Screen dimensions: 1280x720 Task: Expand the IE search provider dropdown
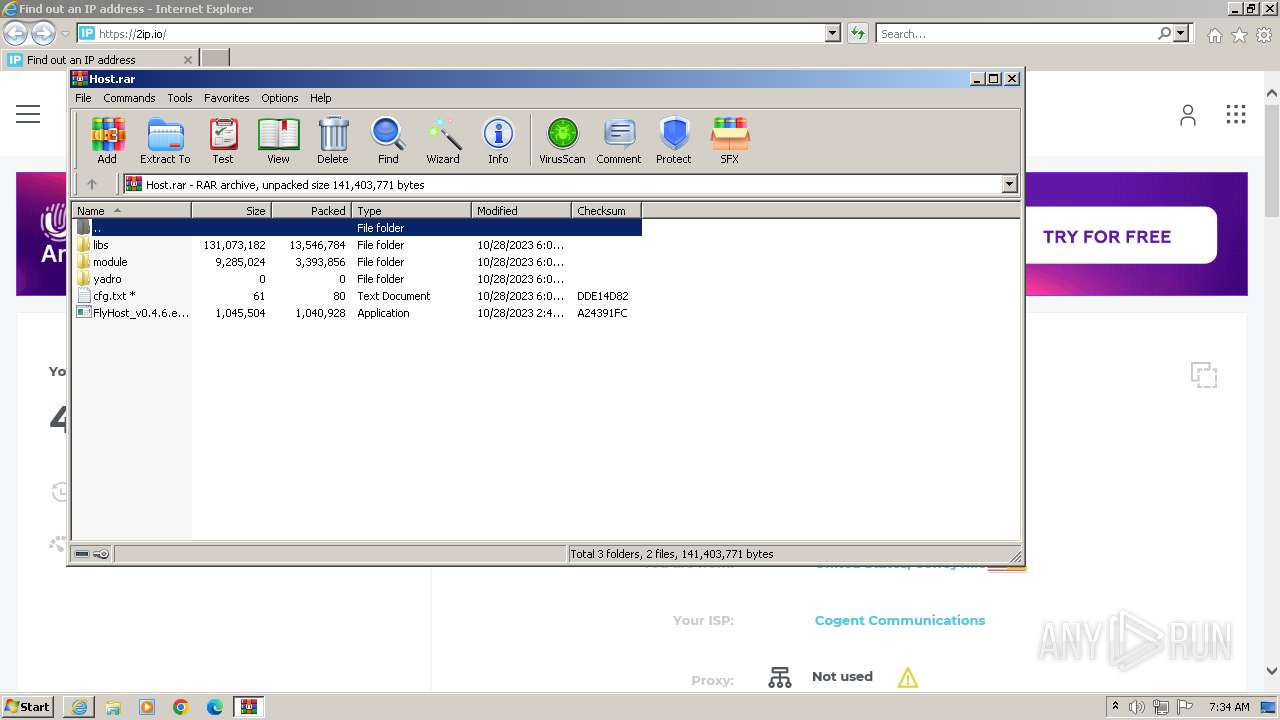[1181, 33]
